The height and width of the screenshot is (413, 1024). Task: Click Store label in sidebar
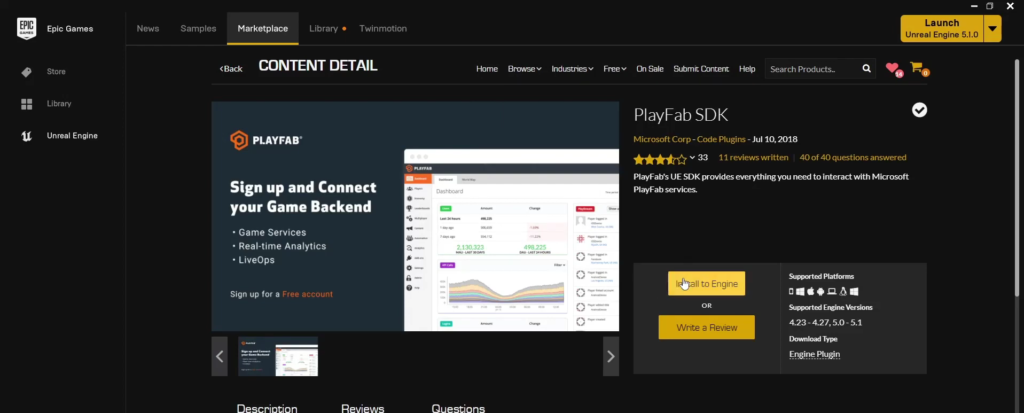(56, 72)
